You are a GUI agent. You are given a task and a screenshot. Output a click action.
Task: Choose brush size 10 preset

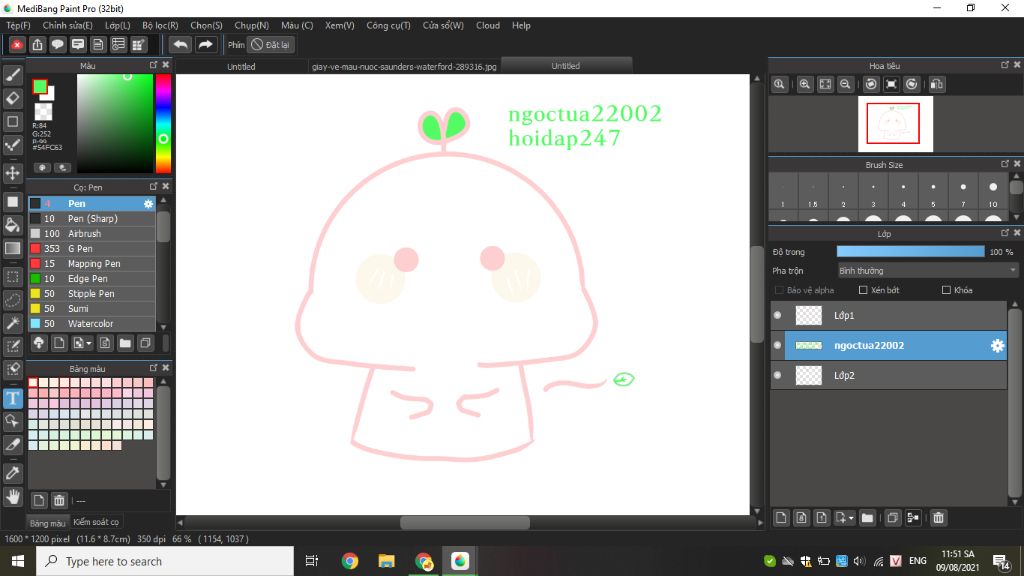click(x=993, y=193)
